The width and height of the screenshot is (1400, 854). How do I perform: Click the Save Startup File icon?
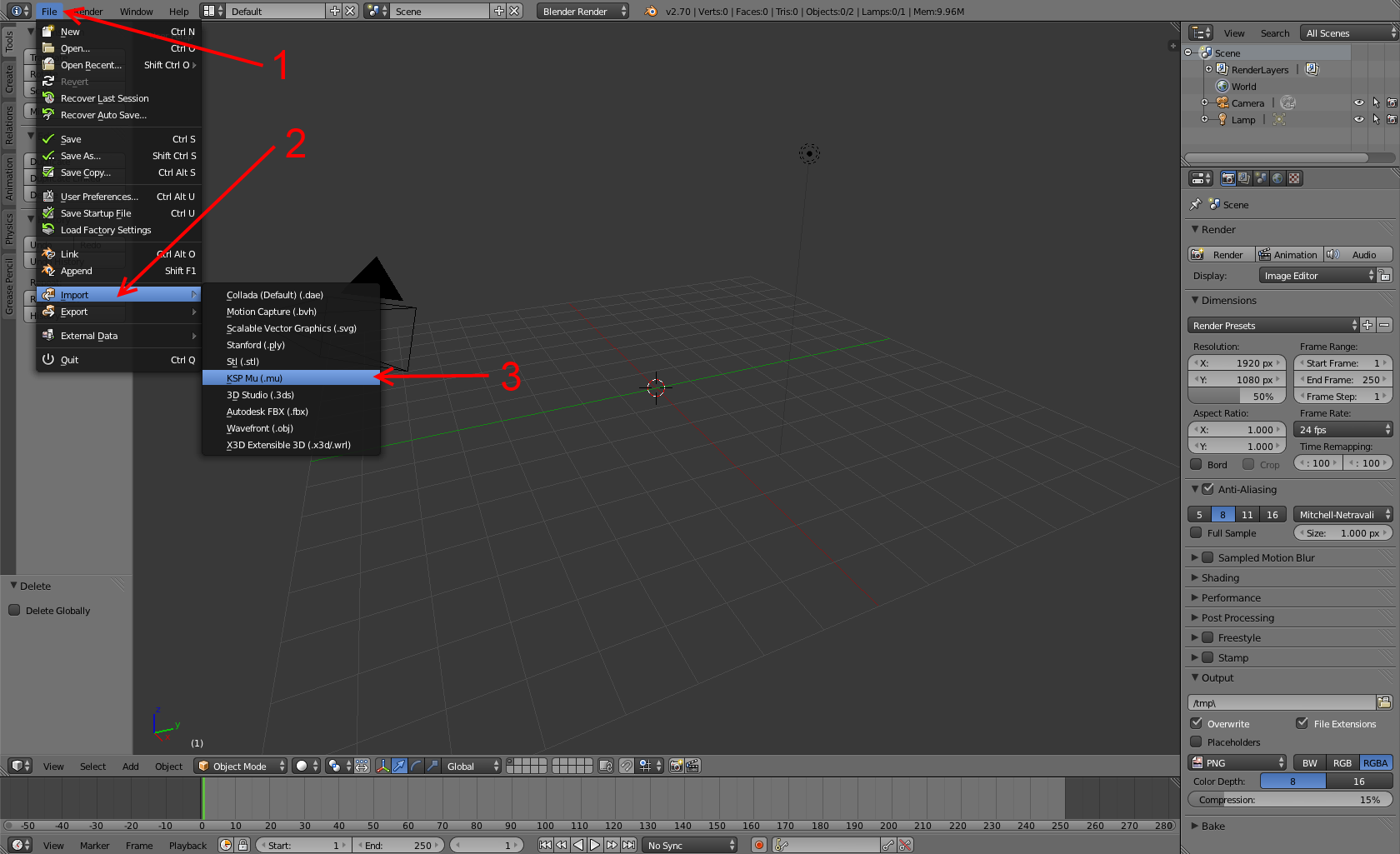coord(48,213)
